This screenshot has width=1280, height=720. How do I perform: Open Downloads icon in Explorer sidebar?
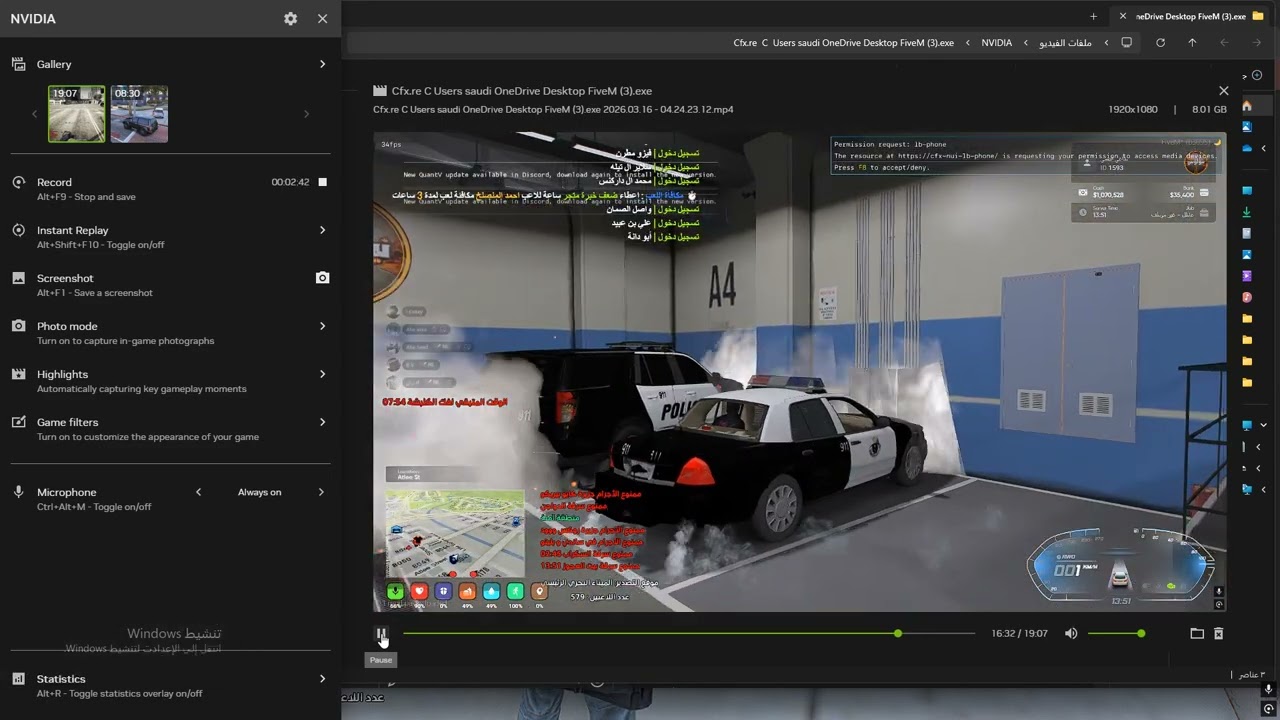1247,212
